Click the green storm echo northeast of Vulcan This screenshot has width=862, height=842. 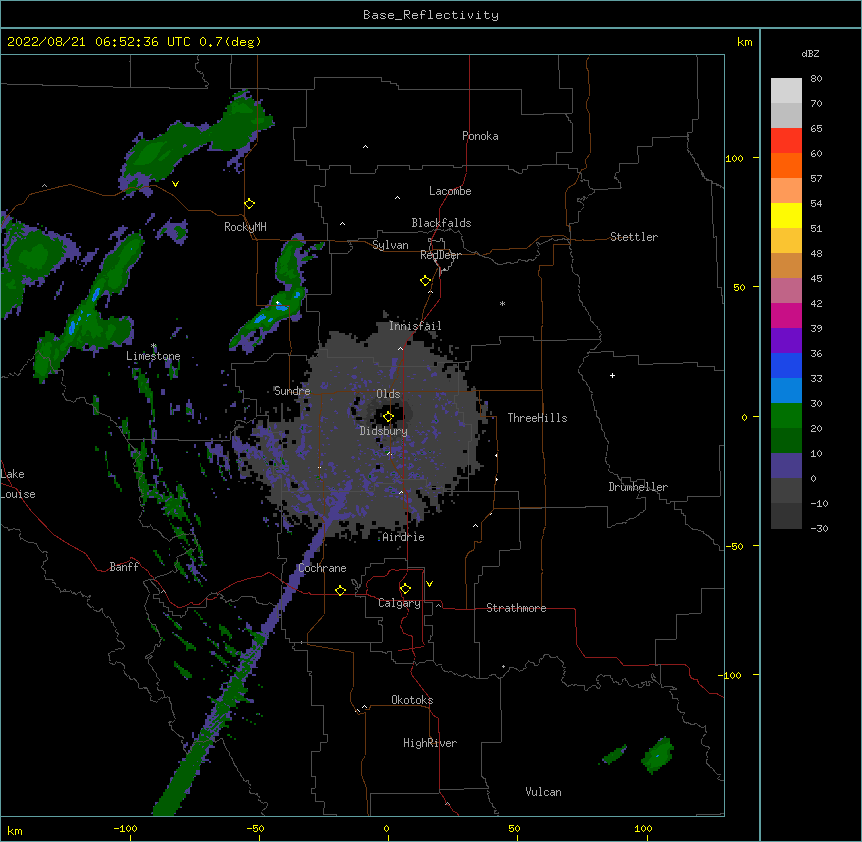tap(657, 755)
